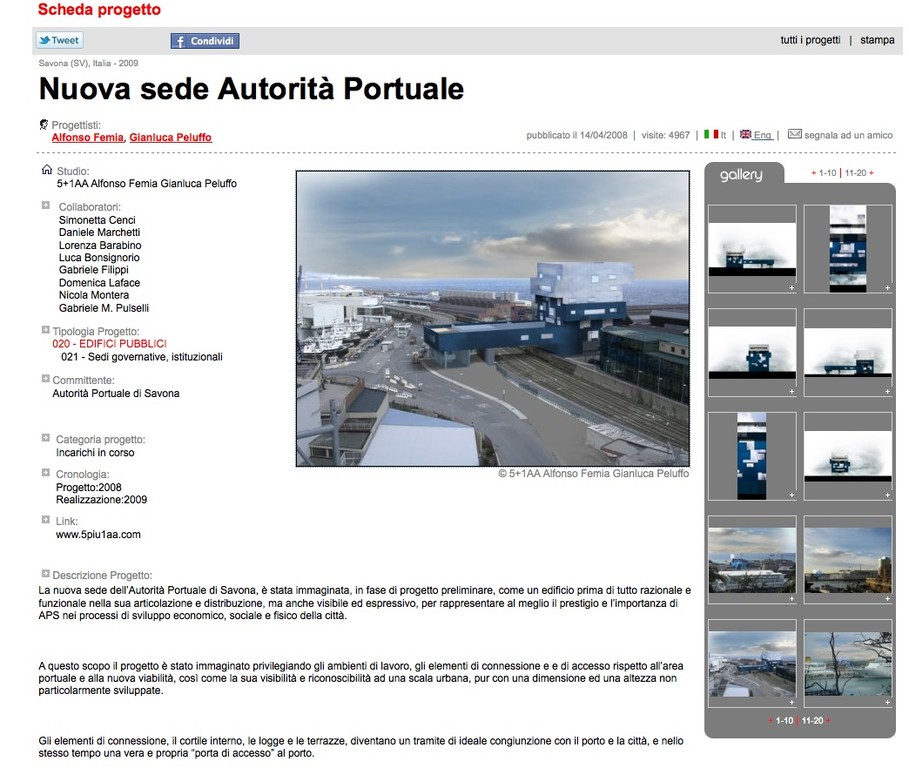Go to tutti i progetti

tap(810, 40)
